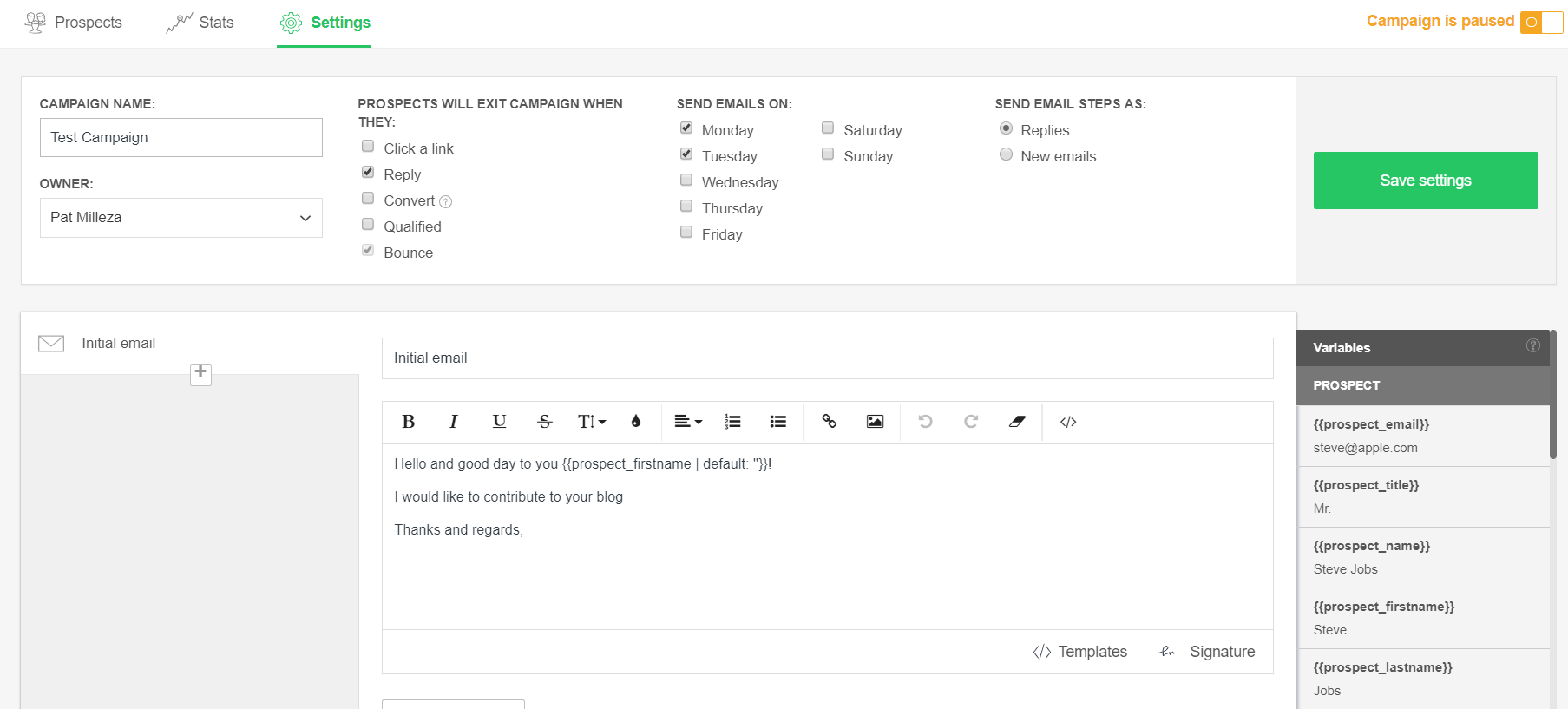Switch to the Prospects tab

(x=74, y=23)
